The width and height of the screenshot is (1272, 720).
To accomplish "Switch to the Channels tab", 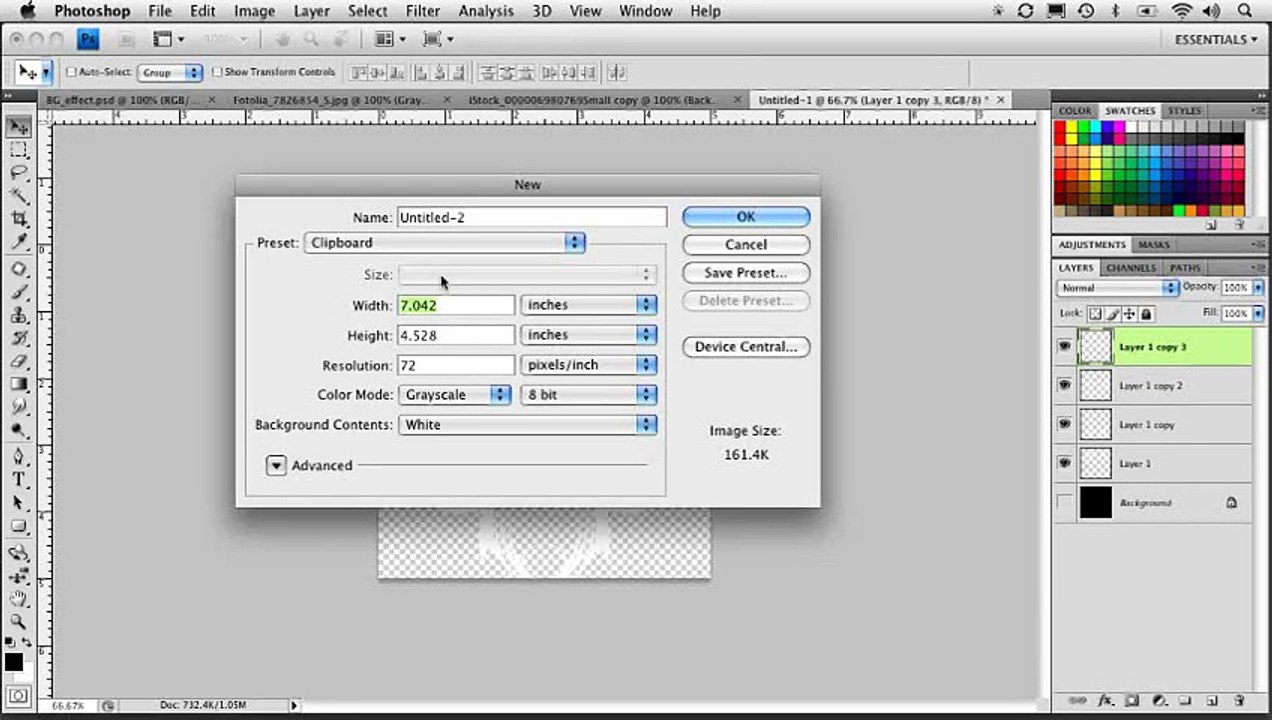I will click(x=1131, y=268).
